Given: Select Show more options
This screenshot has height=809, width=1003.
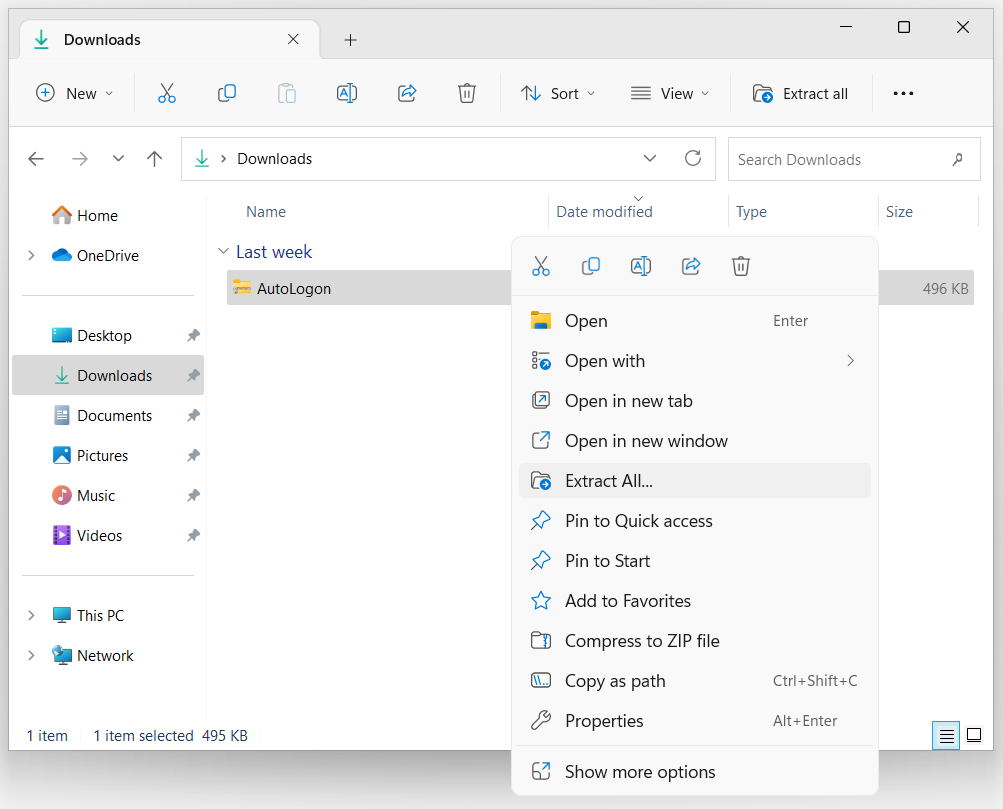Looking at the screenshot, I should 695,772.
